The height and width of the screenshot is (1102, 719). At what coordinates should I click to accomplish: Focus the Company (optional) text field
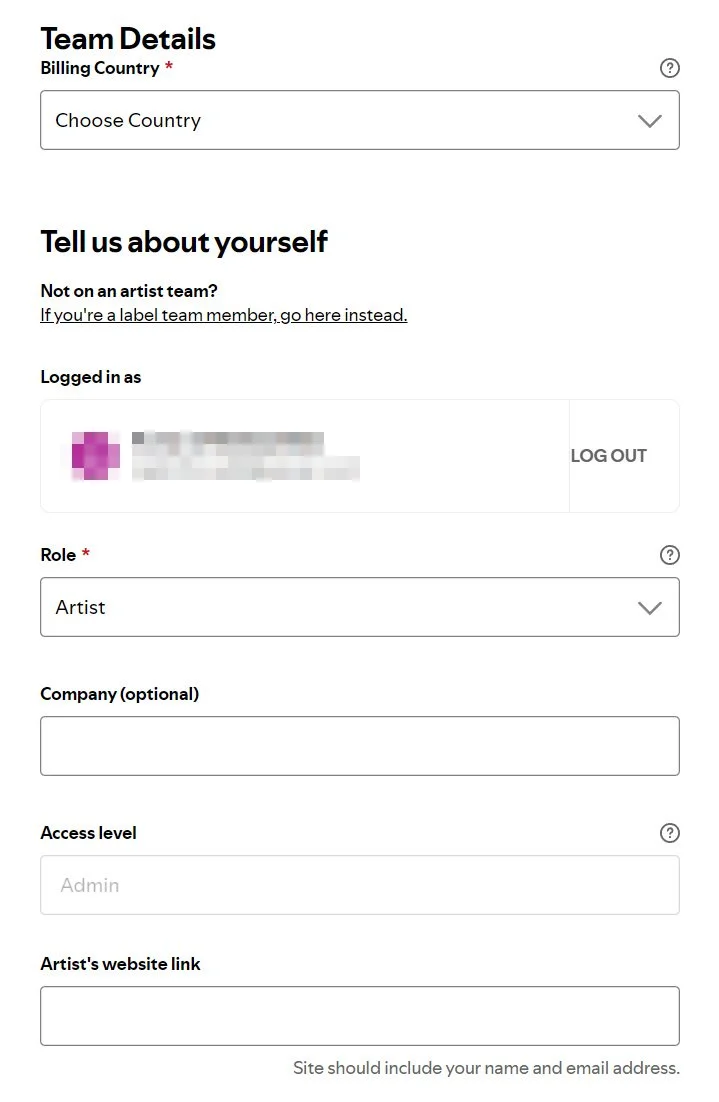[360, 746]
